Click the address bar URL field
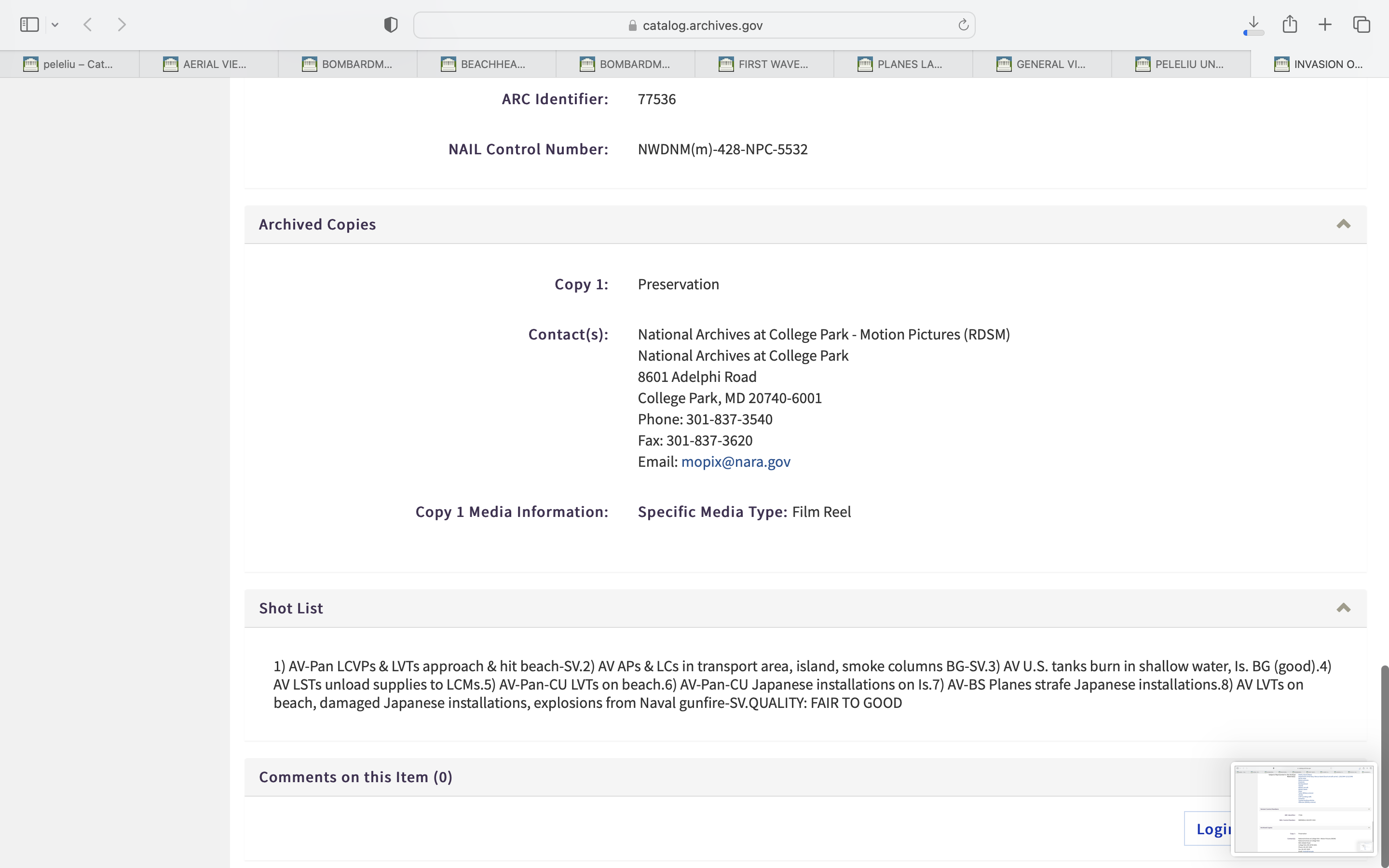This screenshot has width=1389, height=868. pyautogui.click(x=694, y=25)
